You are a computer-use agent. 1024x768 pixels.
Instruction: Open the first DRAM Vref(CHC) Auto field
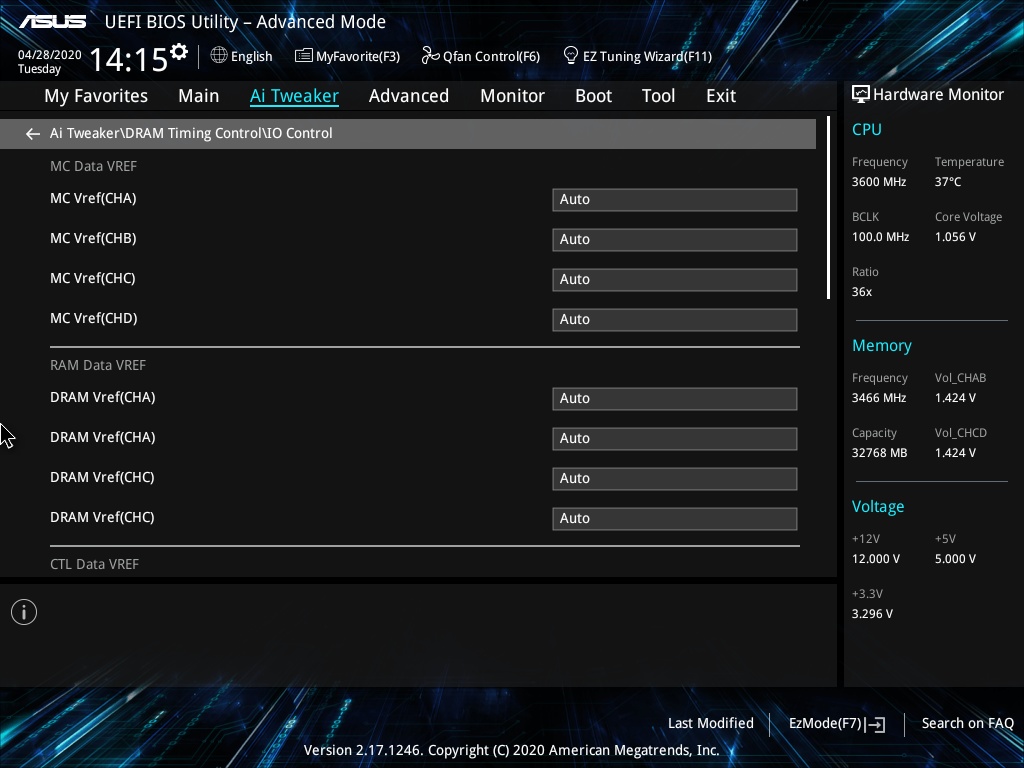675,478
